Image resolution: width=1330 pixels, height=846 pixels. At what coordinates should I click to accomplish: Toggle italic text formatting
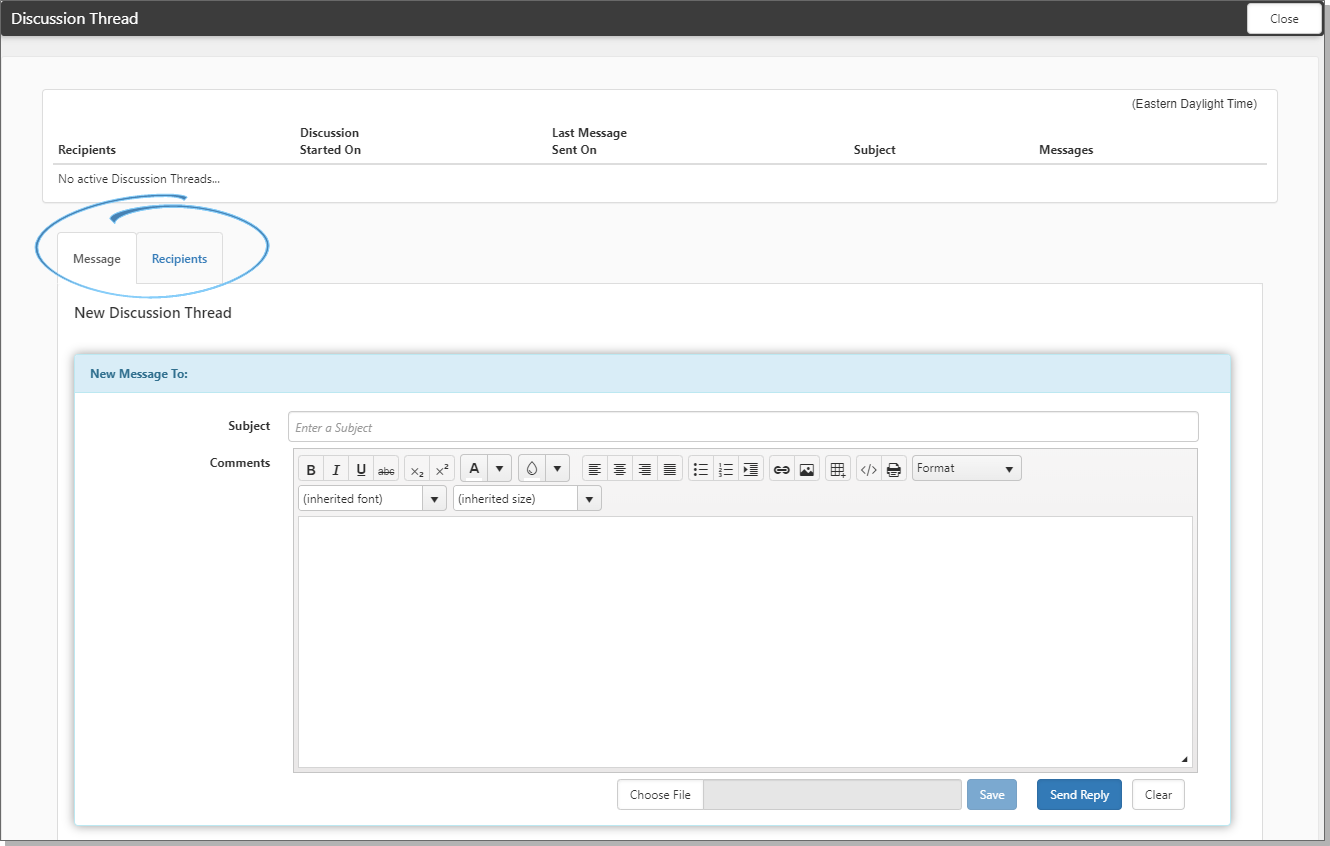[336, 469]
